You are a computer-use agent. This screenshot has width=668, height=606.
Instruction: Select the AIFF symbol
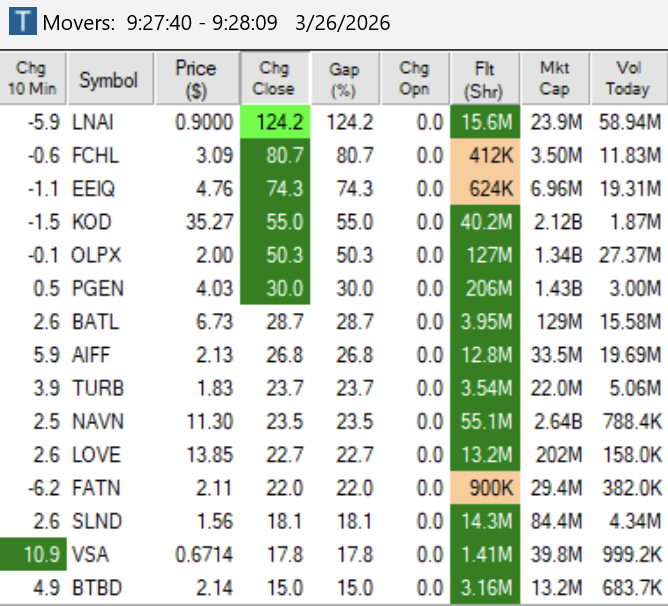click(91, 355)
